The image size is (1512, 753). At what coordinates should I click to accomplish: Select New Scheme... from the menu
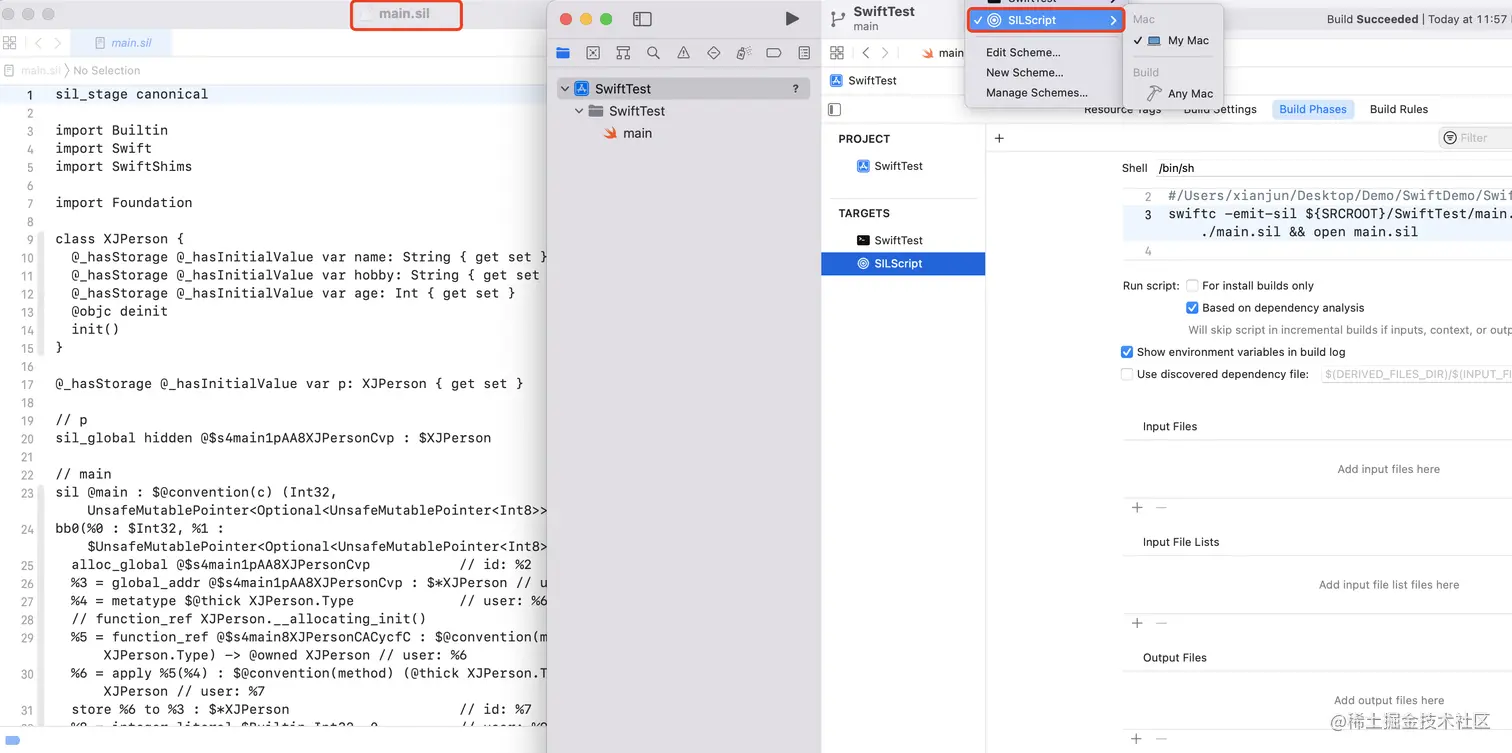tap(1024, 73)
